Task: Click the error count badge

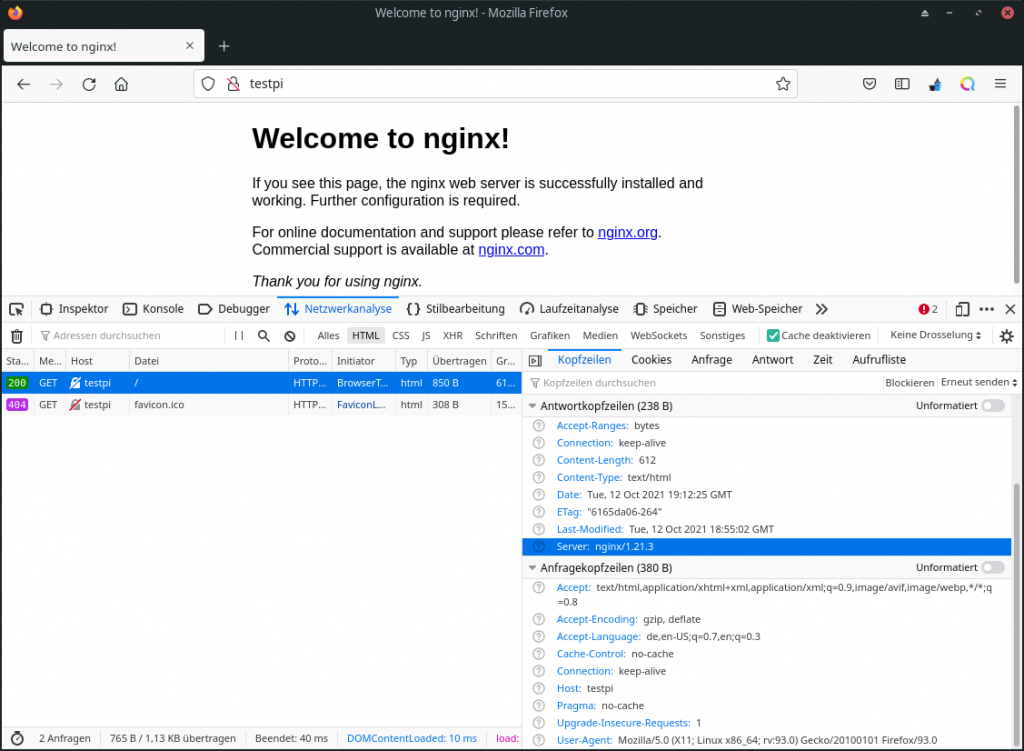Action: pyautogui.click(x=928, y=309)
